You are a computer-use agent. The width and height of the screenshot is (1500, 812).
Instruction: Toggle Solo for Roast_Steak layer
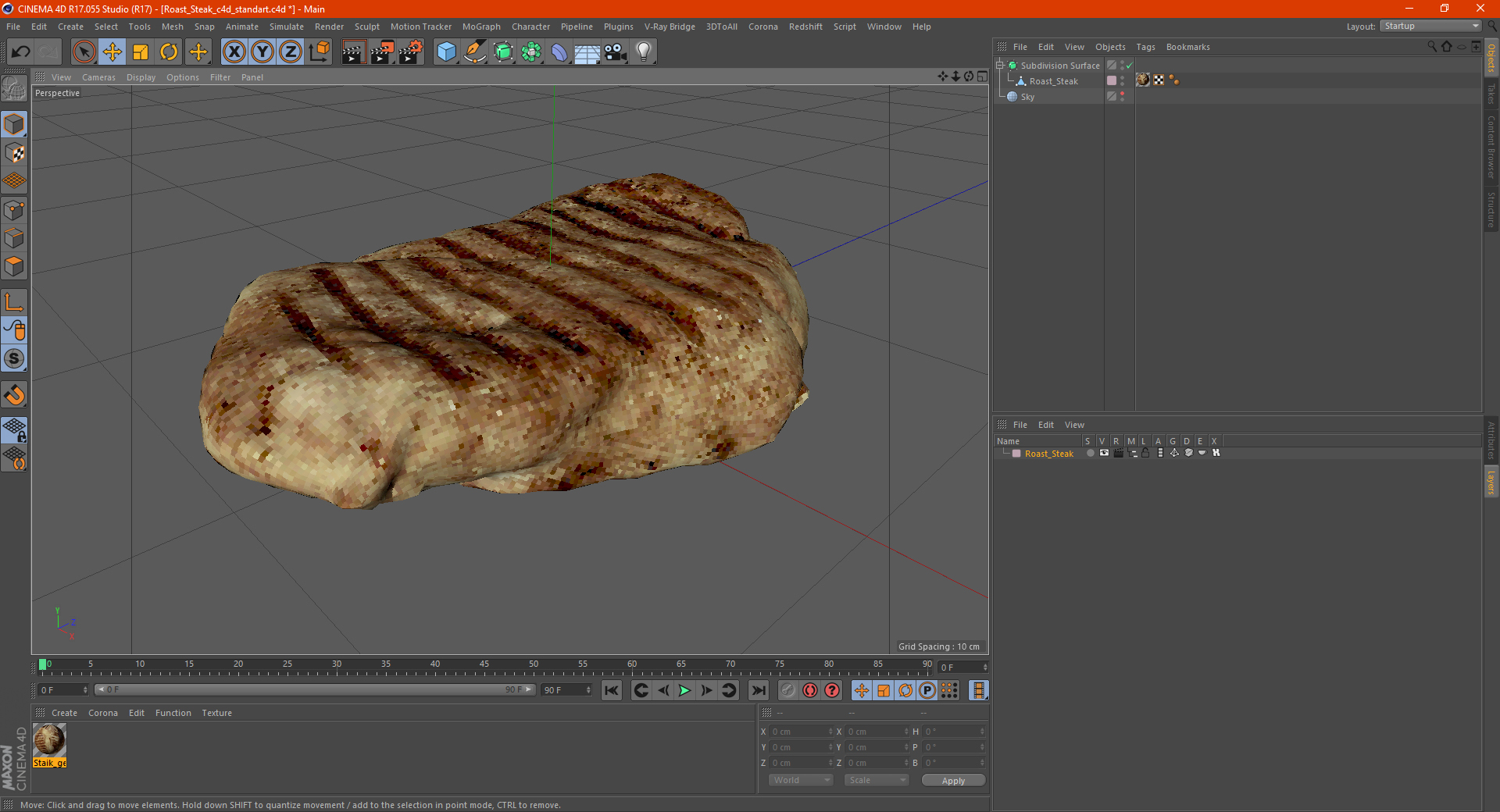(x=1090, y=453)
